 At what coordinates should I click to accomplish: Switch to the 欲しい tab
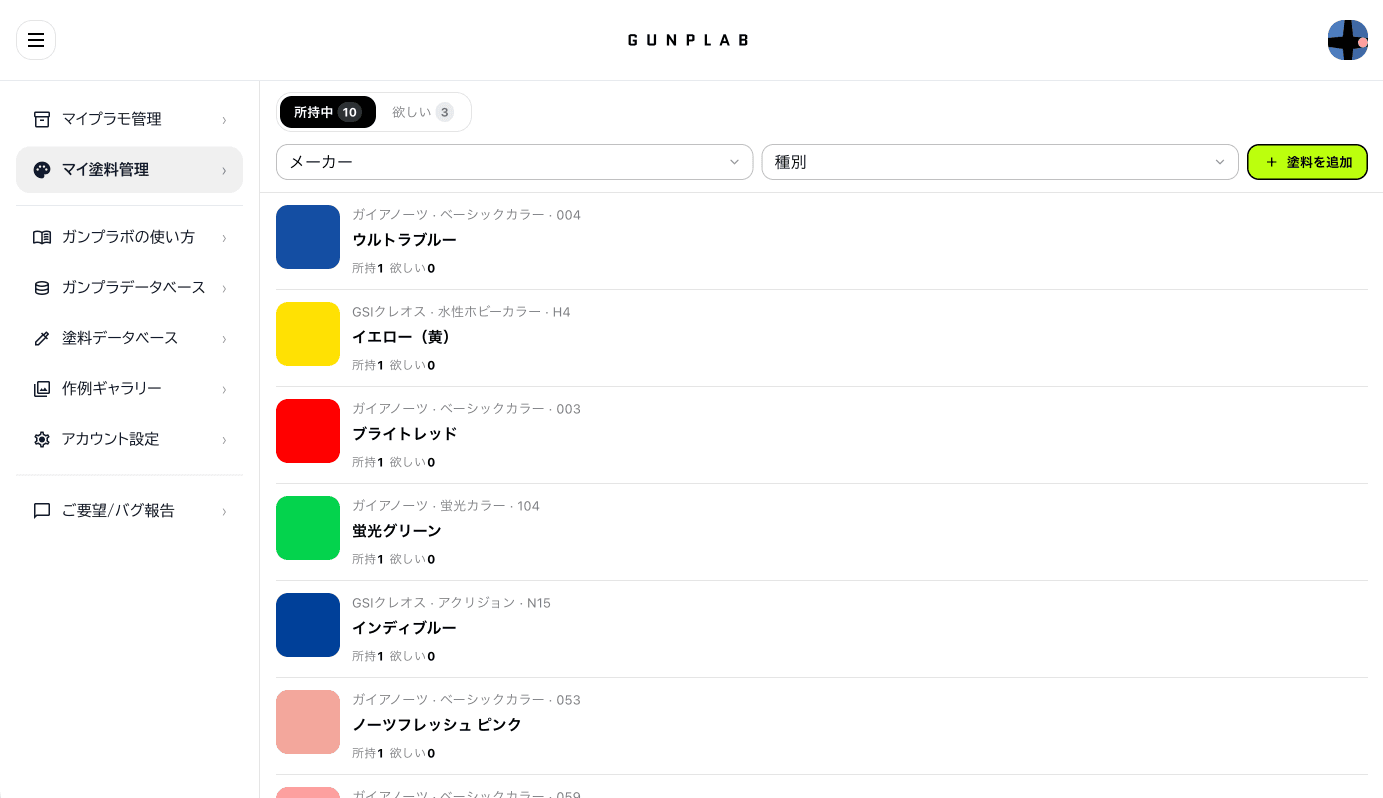[x=422, y=112]
